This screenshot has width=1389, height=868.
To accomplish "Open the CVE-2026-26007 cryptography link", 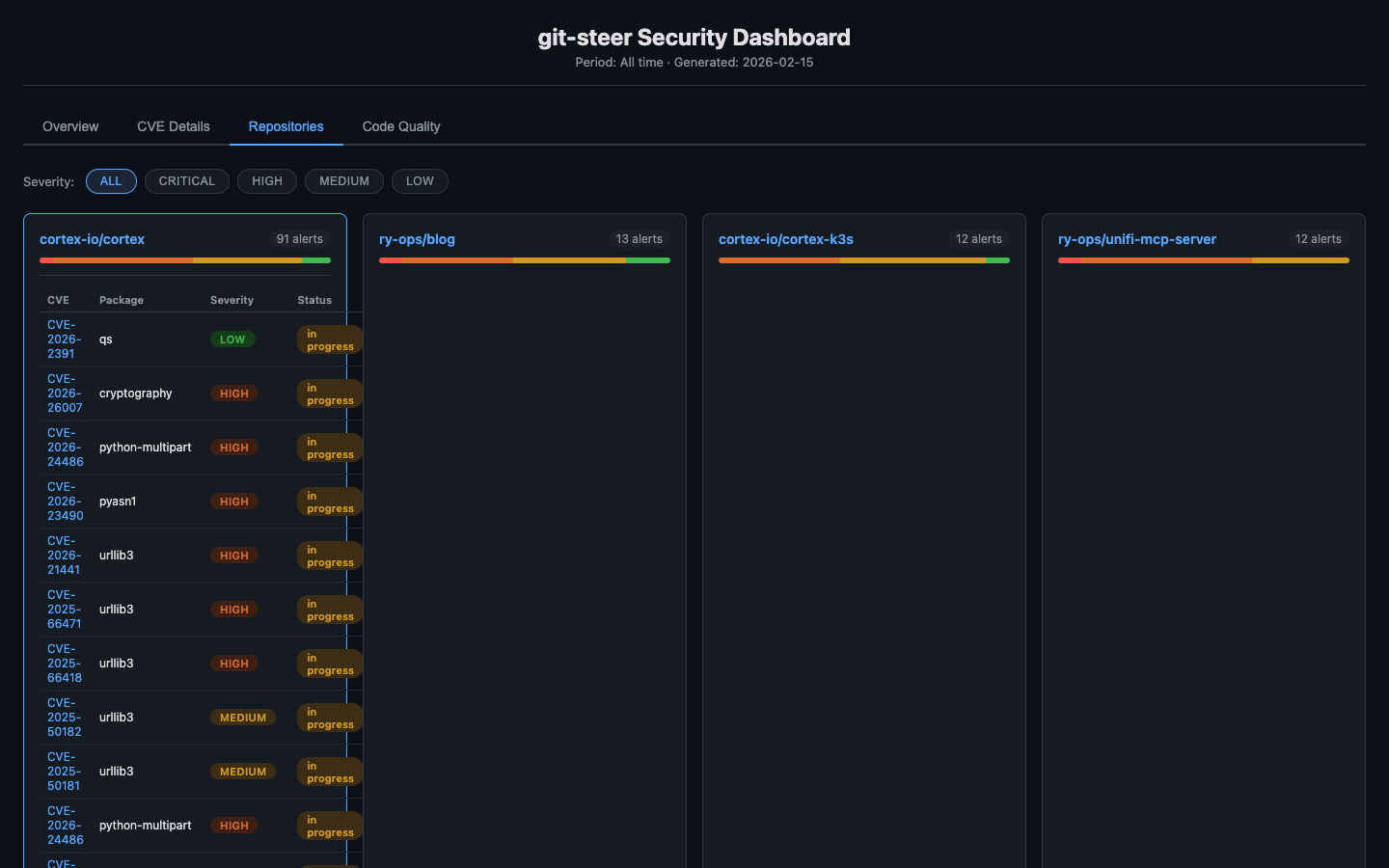I will click(x=64, y=393).
